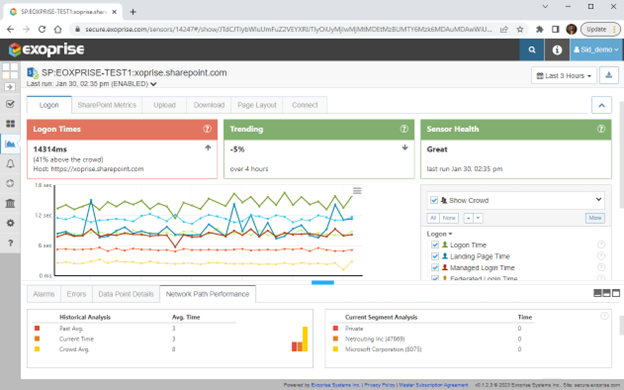Open help icon in Current Segment Analysis
The image size is (624, 390).
tap(604, 316)
